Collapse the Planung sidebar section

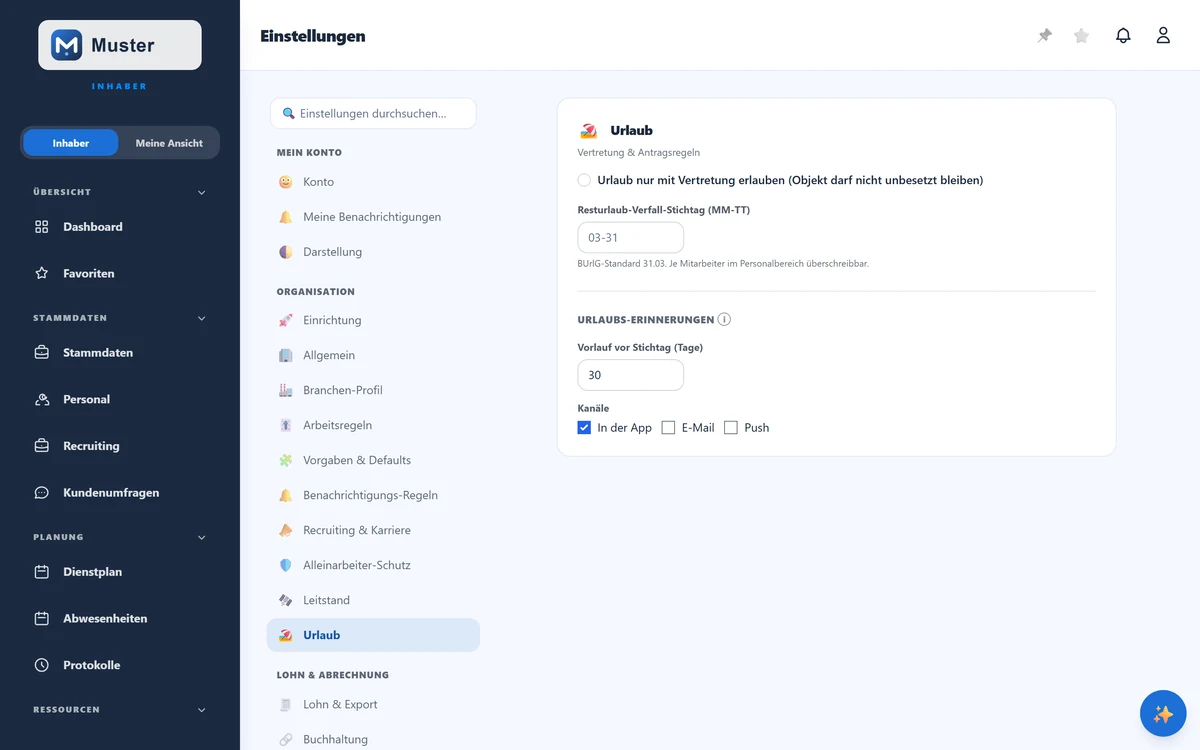pyautogui.click(x=201, y=537)
